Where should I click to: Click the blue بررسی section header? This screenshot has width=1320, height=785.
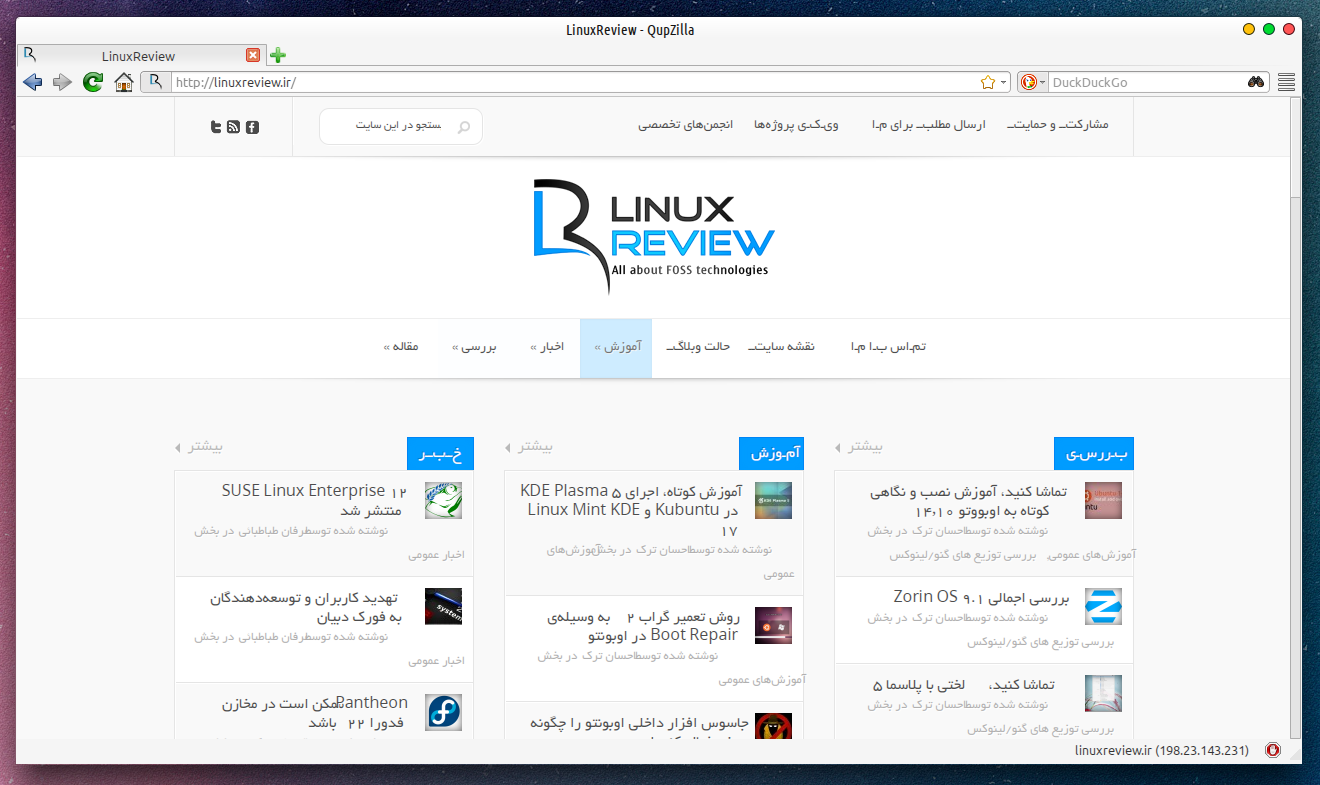point(1094,454)
